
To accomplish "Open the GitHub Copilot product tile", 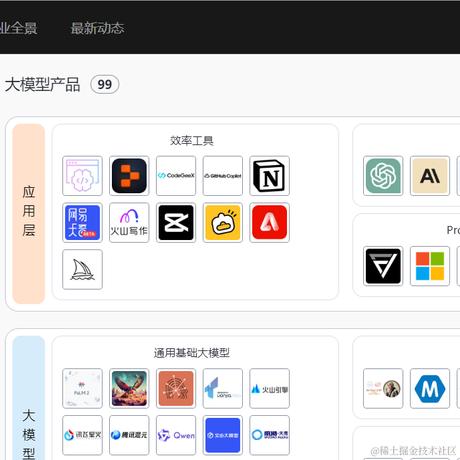I will click(x=223, y=176).
